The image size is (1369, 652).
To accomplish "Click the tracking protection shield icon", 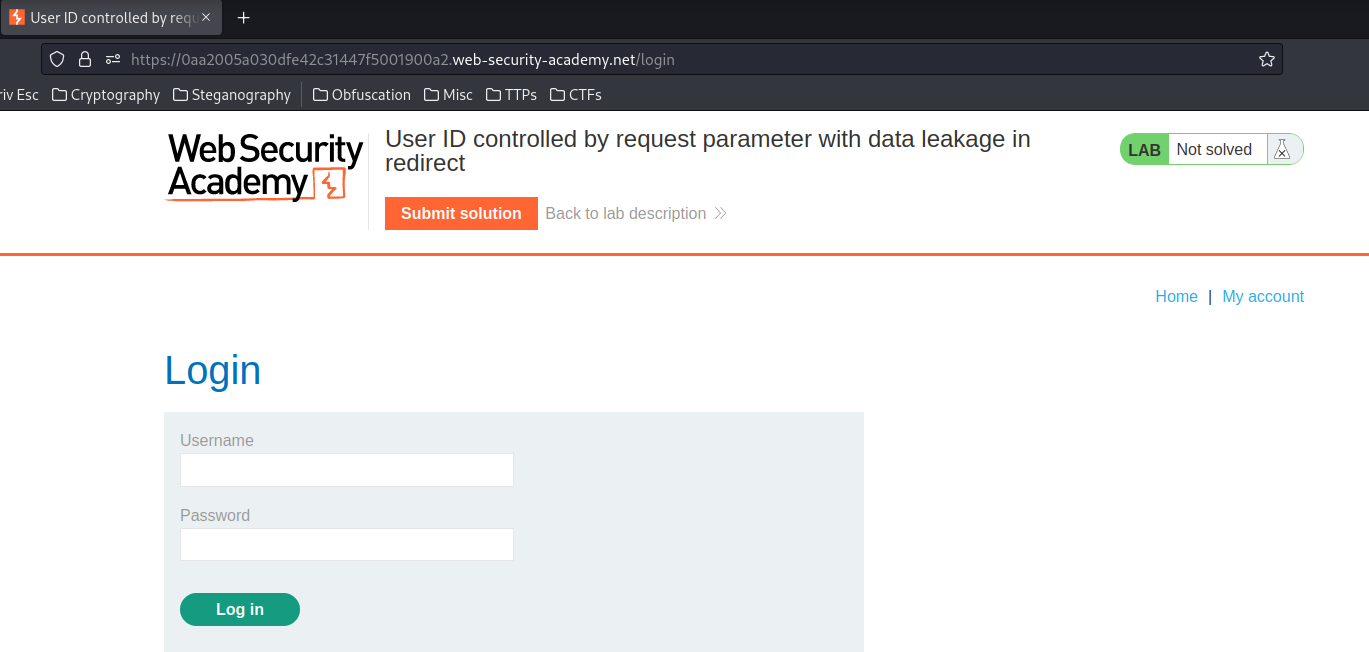I will (x=57, y=59).
